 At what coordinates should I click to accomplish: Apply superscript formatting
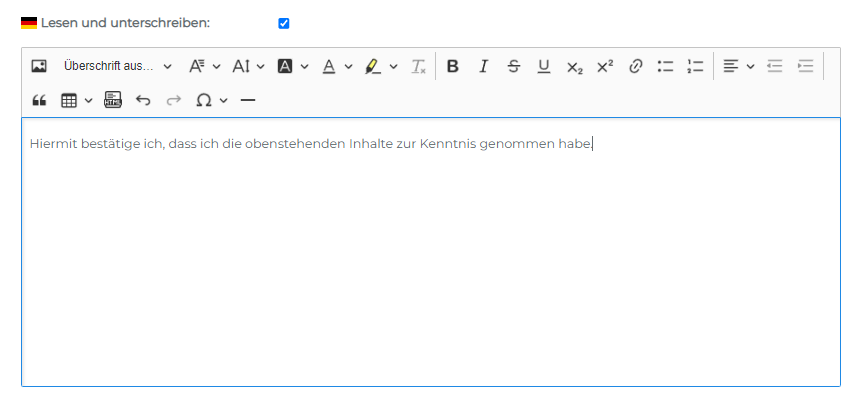pos(604,67)
